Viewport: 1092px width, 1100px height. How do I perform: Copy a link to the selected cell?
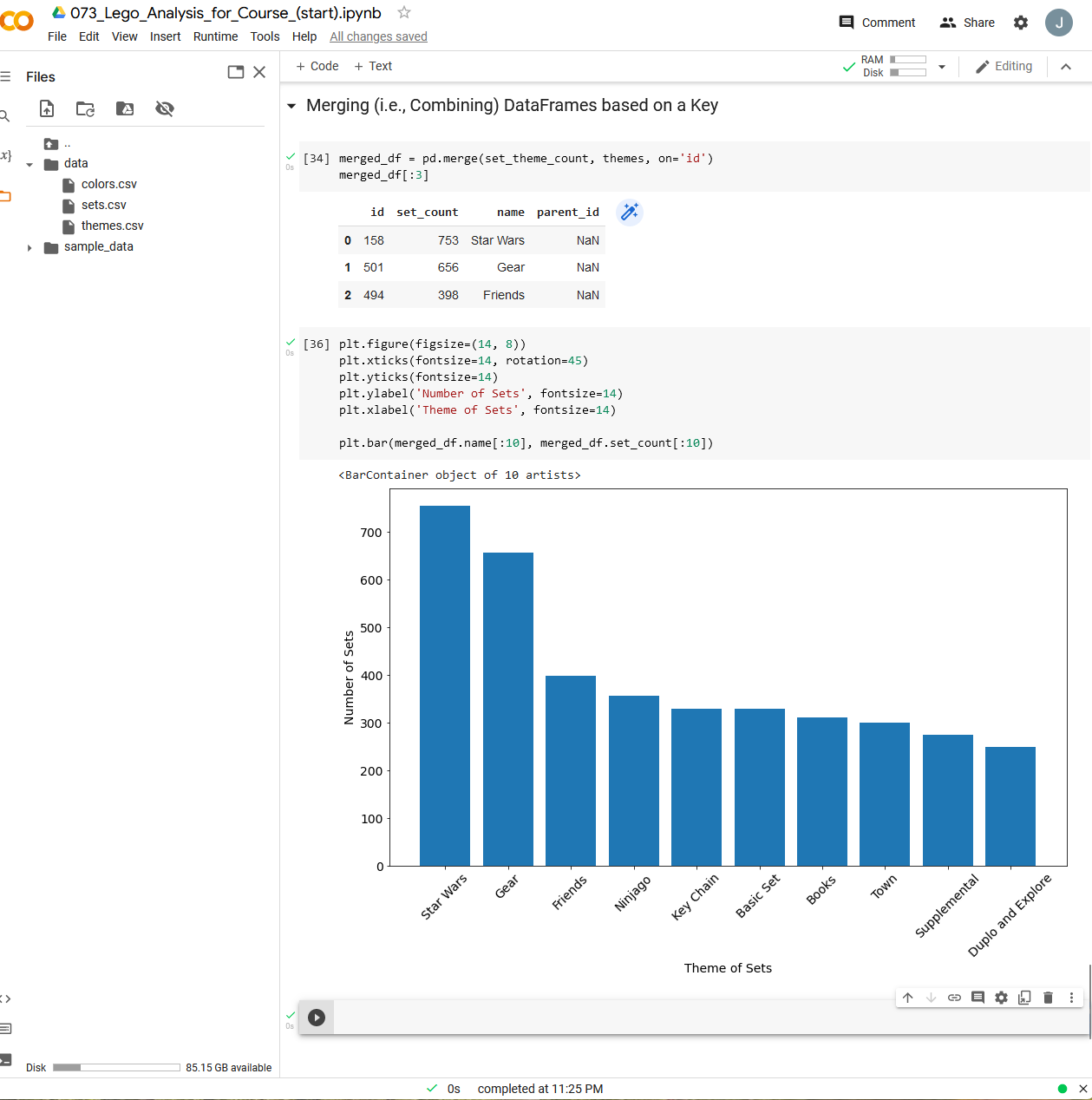point(954,998)
